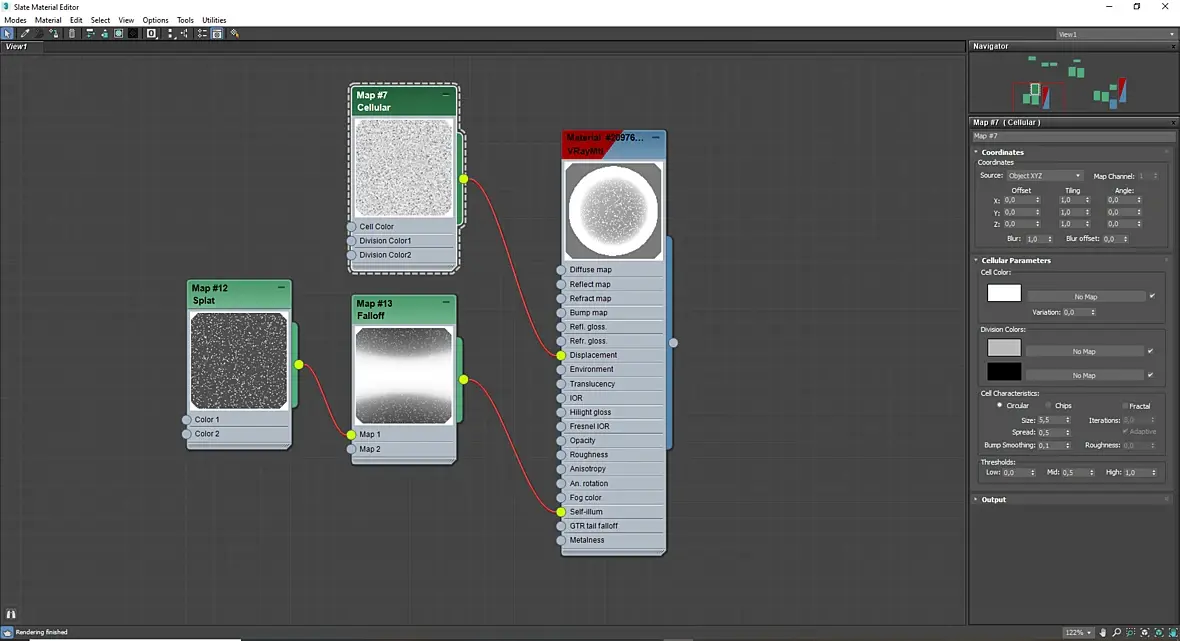Click the Delete Selected trash icon
1180x641 pixels.
(x=71, y=33)
